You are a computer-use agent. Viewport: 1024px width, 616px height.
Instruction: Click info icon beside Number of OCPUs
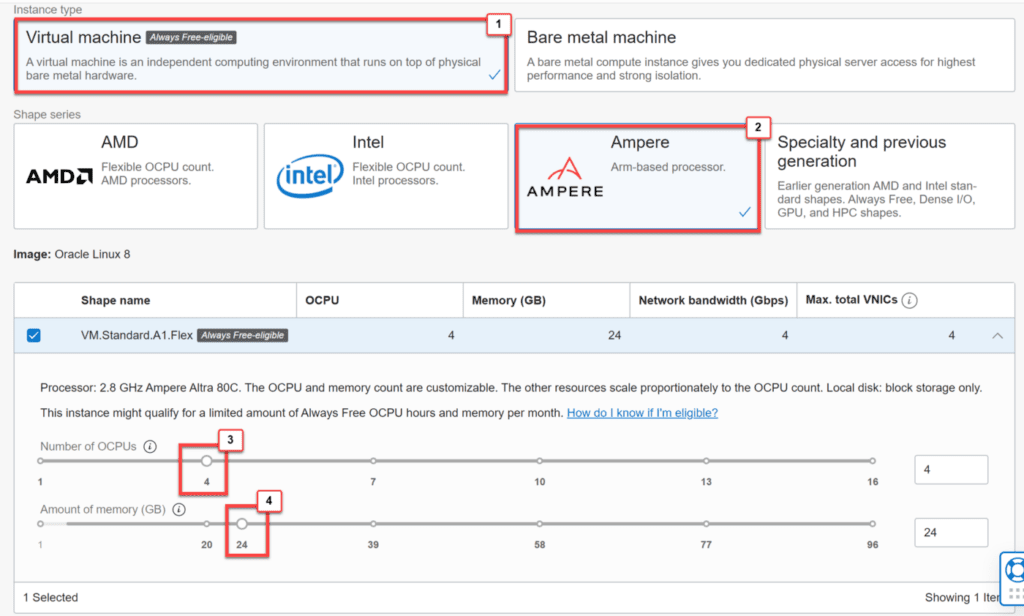tap(150, 447)
